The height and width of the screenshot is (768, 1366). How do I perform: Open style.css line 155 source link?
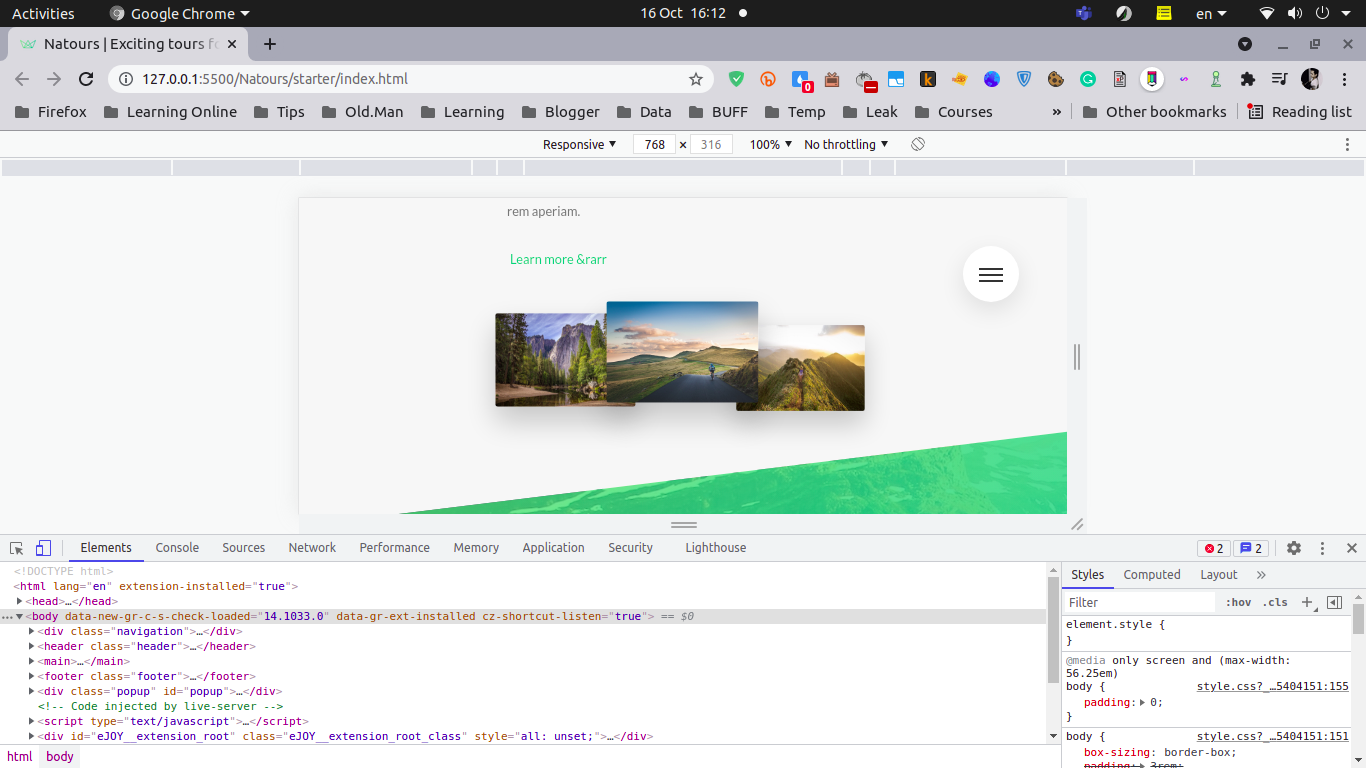pos(1273,687)
